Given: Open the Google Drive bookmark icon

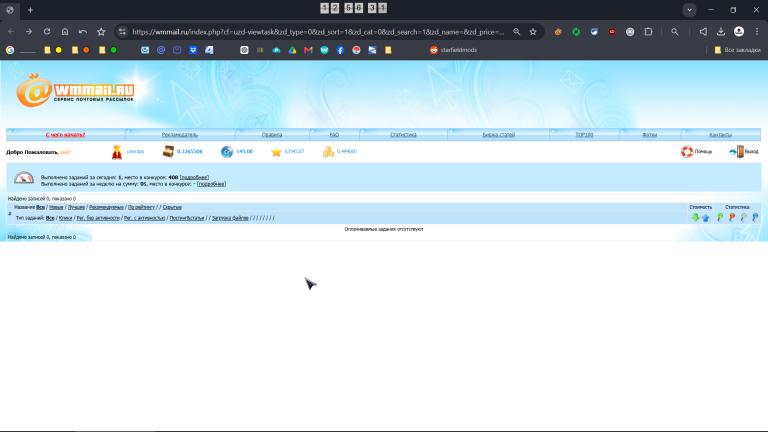Looking at the screenshot, I should point(292,50).
